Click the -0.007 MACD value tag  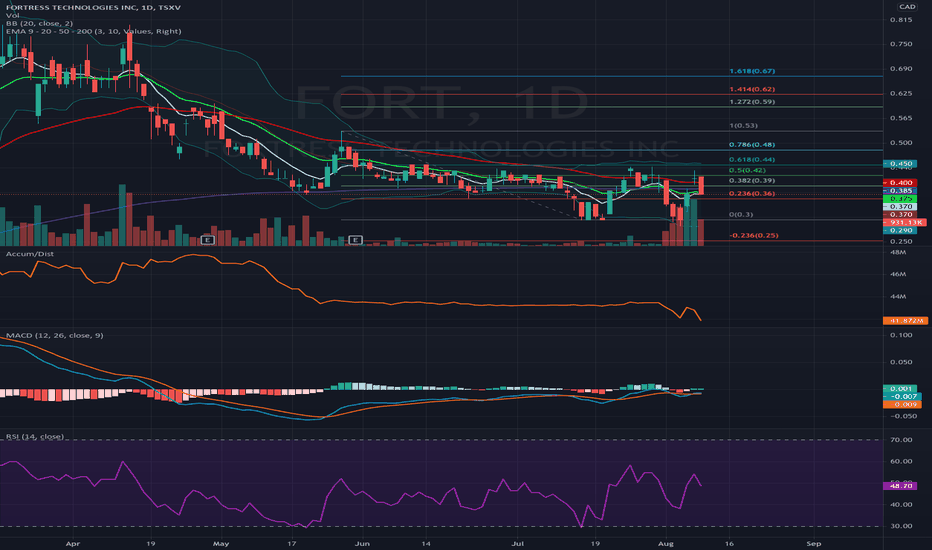[x=902, y=396]
